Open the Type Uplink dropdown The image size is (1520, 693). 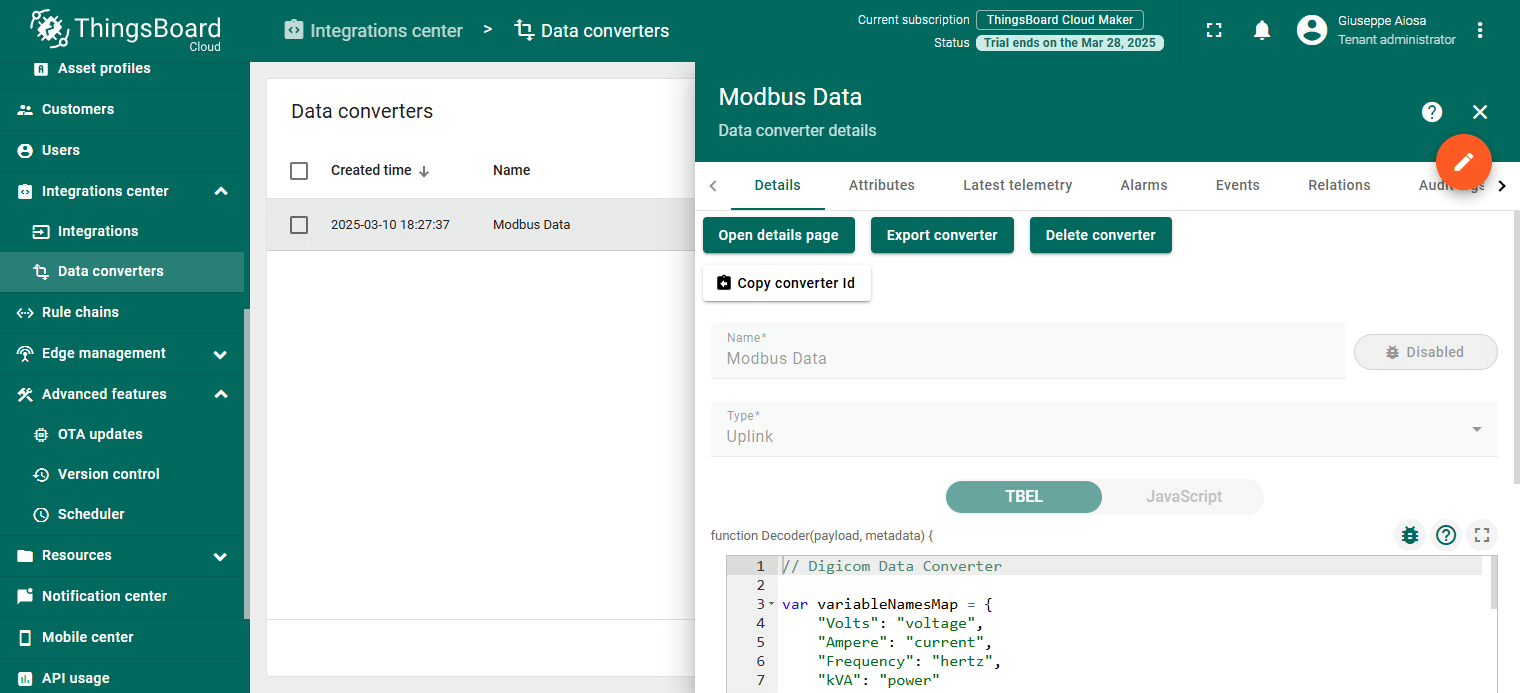[x=1103, y=428]
